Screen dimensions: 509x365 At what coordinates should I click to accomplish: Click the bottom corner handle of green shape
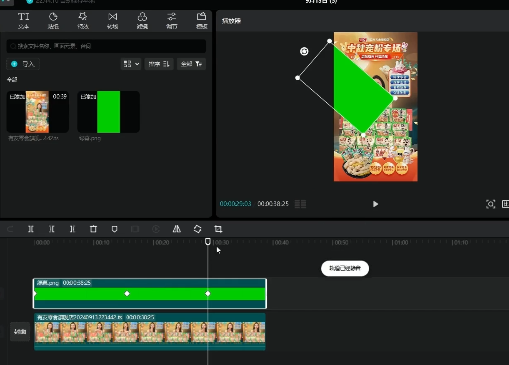click(363, 135)
